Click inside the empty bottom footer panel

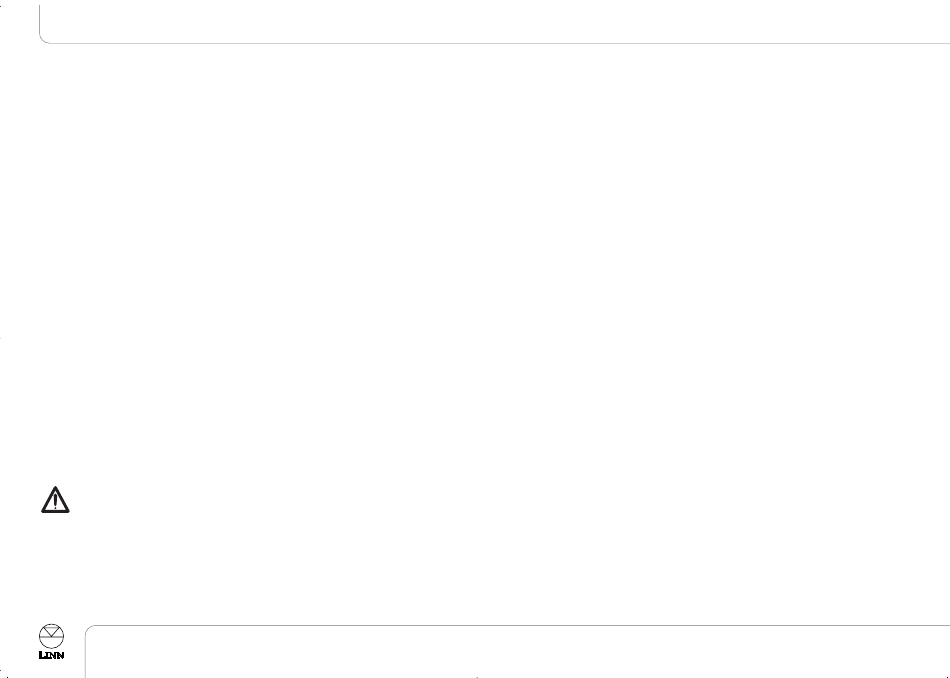tap(517, 651)
